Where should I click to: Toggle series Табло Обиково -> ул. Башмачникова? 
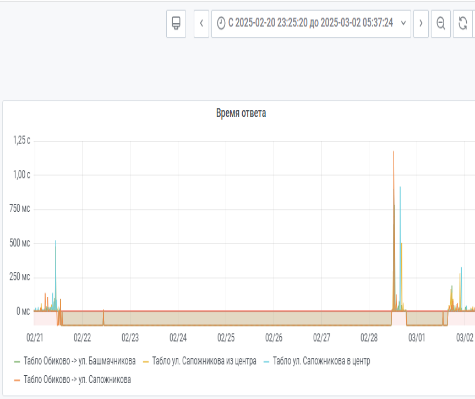point(79,361)
